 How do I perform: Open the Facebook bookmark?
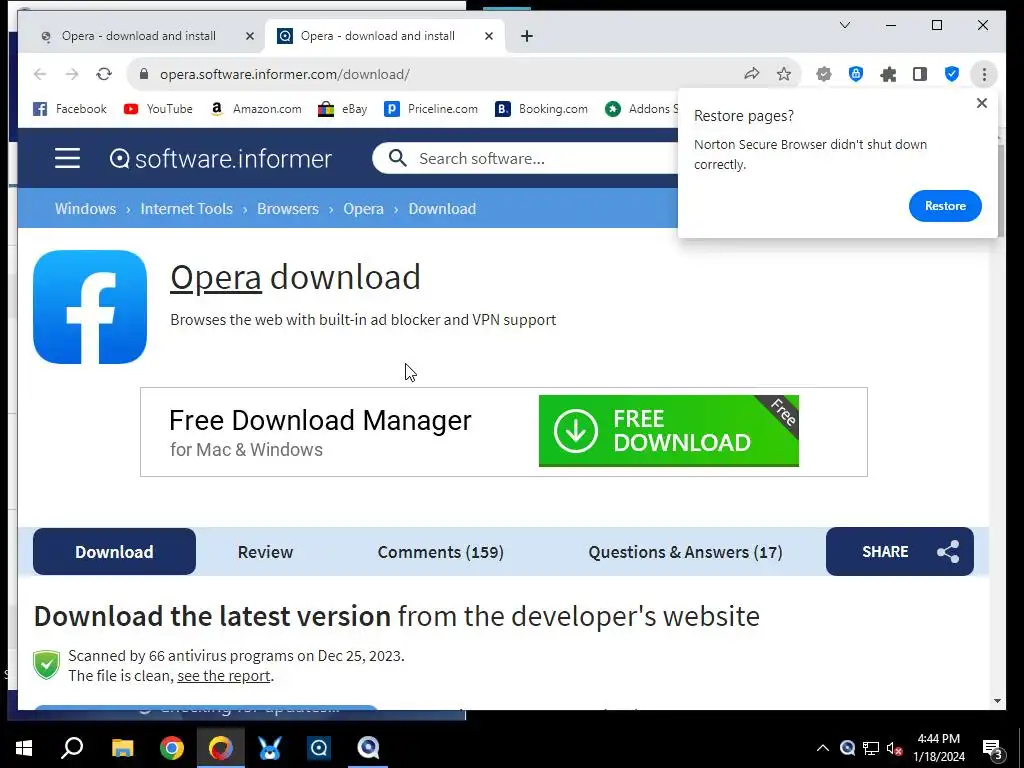click(x=70, y=109)
